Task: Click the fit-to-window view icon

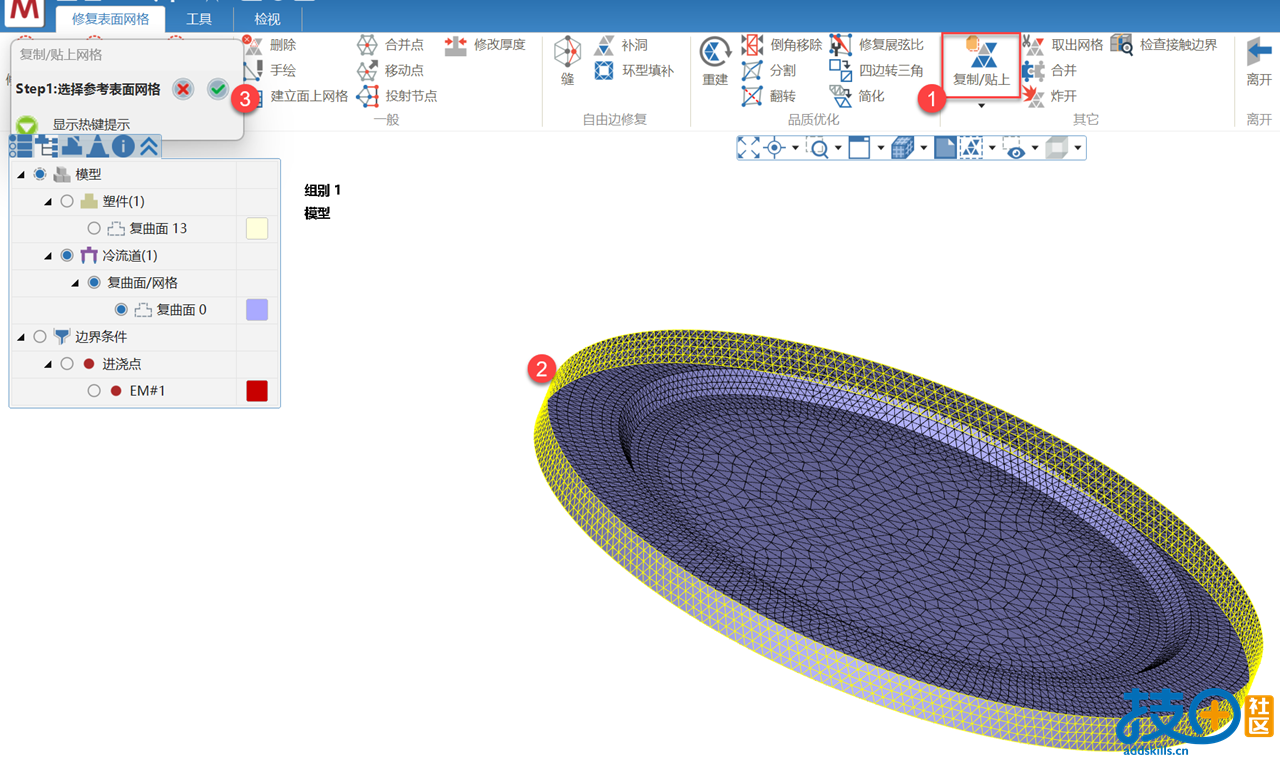Action: 749,148
